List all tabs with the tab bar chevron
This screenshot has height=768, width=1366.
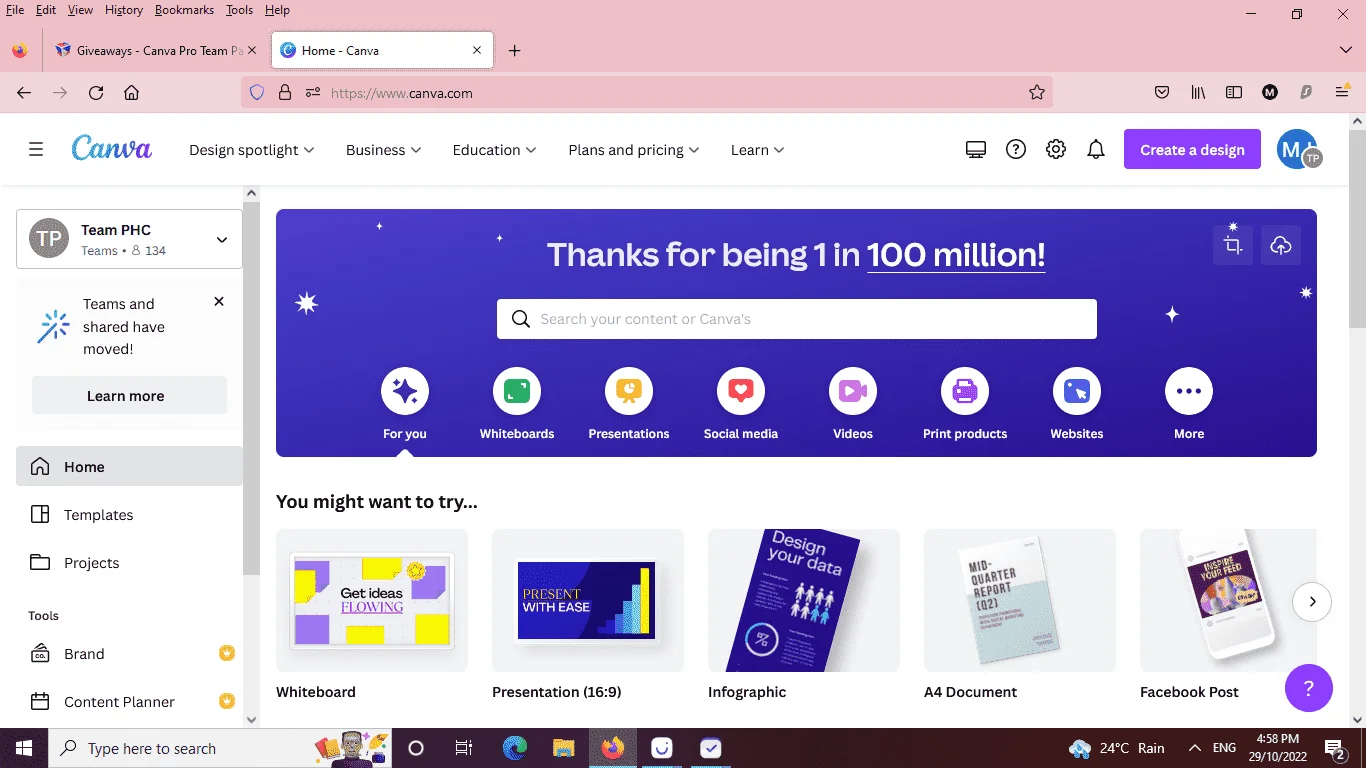point(1346,50)
